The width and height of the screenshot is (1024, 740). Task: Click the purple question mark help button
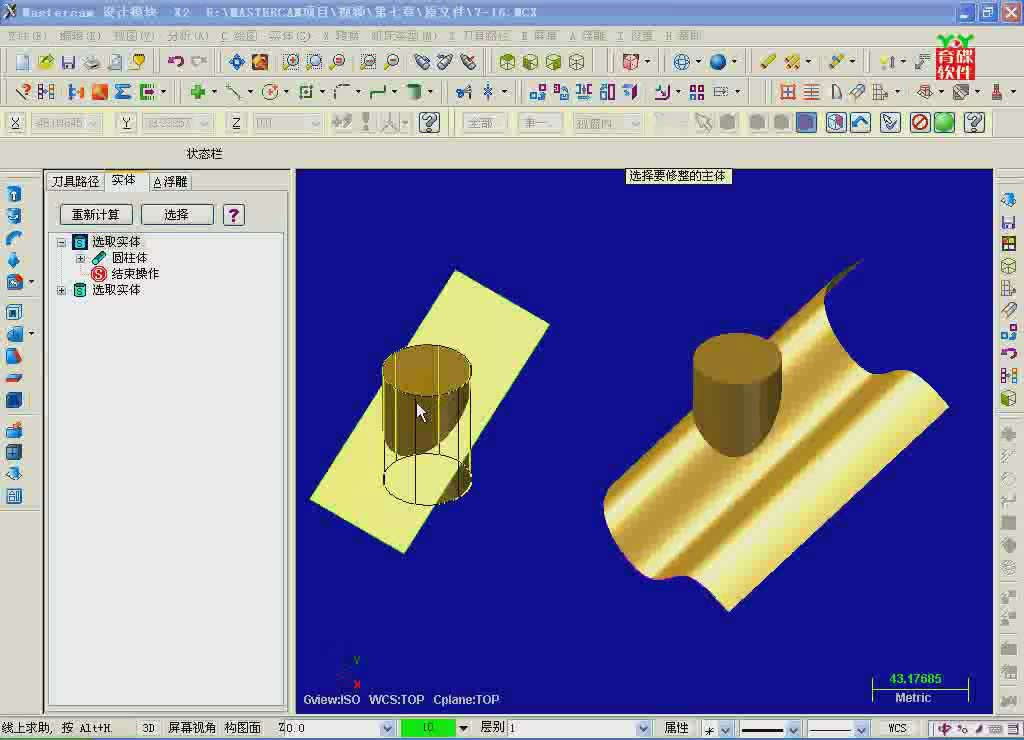pyautogui.click(x=233, y=214)
